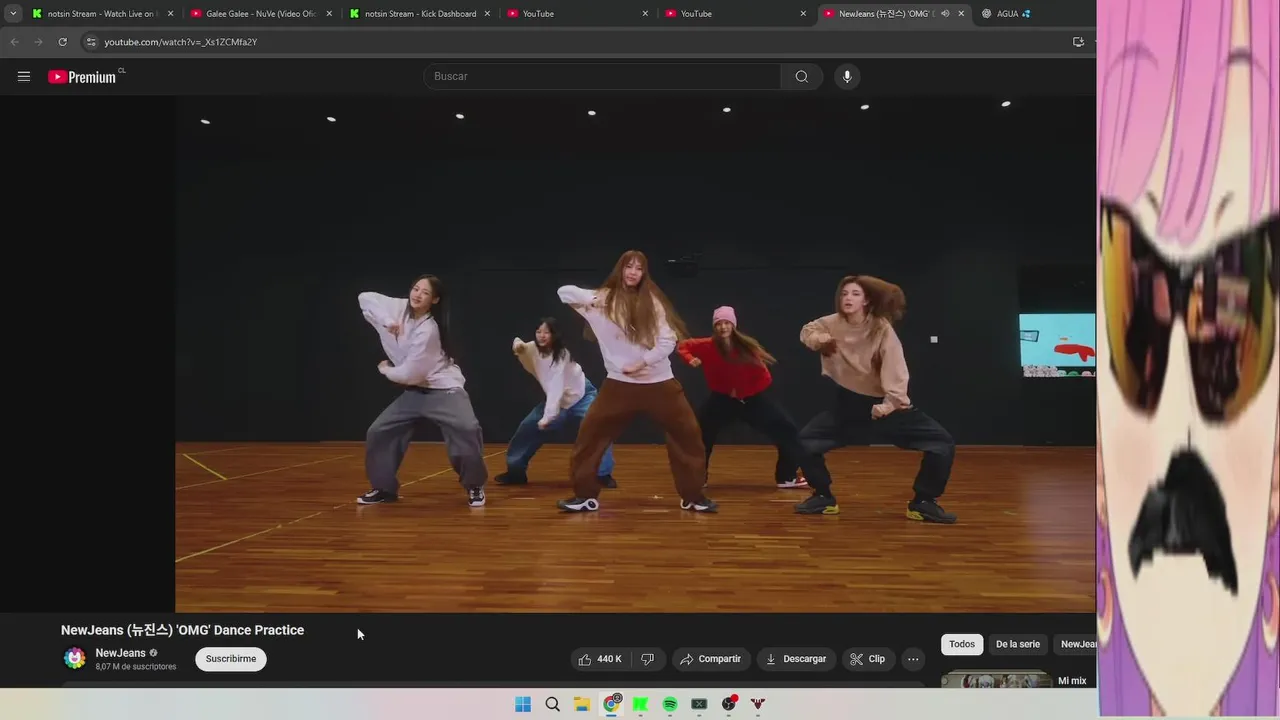Open the NewJeans channel name link

point(120,653)
